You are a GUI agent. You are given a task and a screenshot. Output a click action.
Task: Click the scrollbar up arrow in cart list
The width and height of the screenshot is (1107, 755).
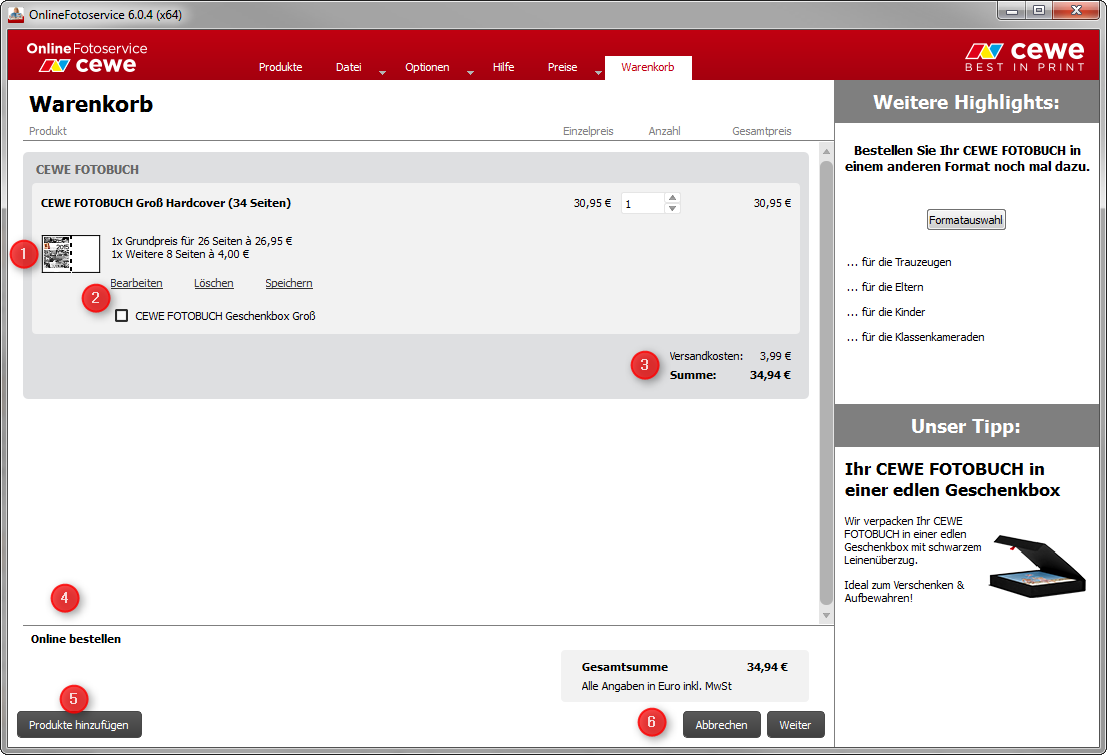pyautogui.click(x=826, y=152)
